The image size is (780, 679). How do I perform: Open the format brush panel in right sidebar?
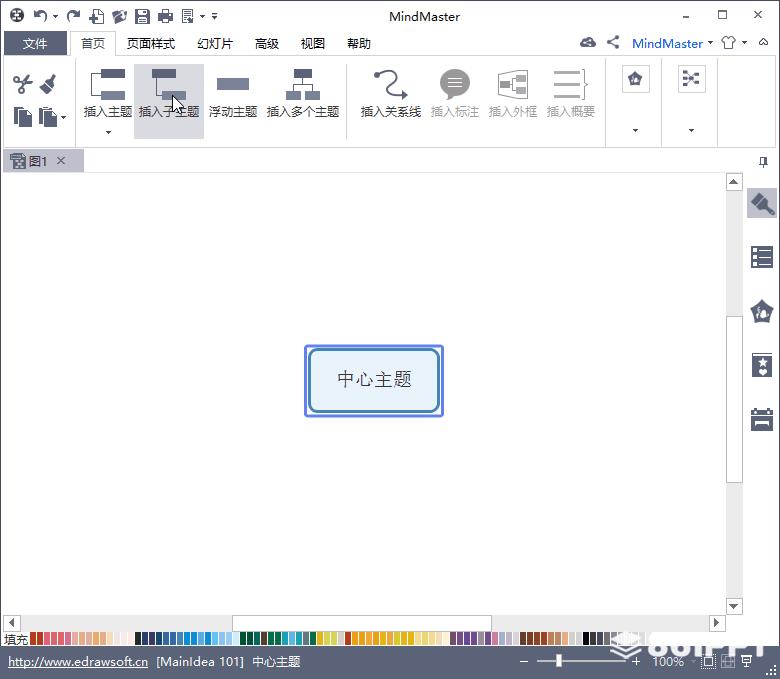click(762, 203)
